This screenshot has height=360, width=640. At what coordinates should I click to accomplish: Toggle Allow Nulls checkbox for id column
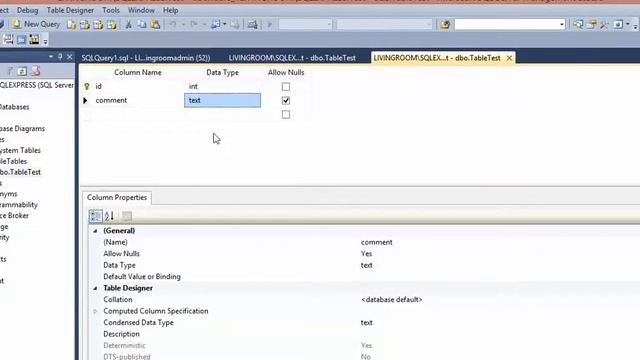[286, 87]
